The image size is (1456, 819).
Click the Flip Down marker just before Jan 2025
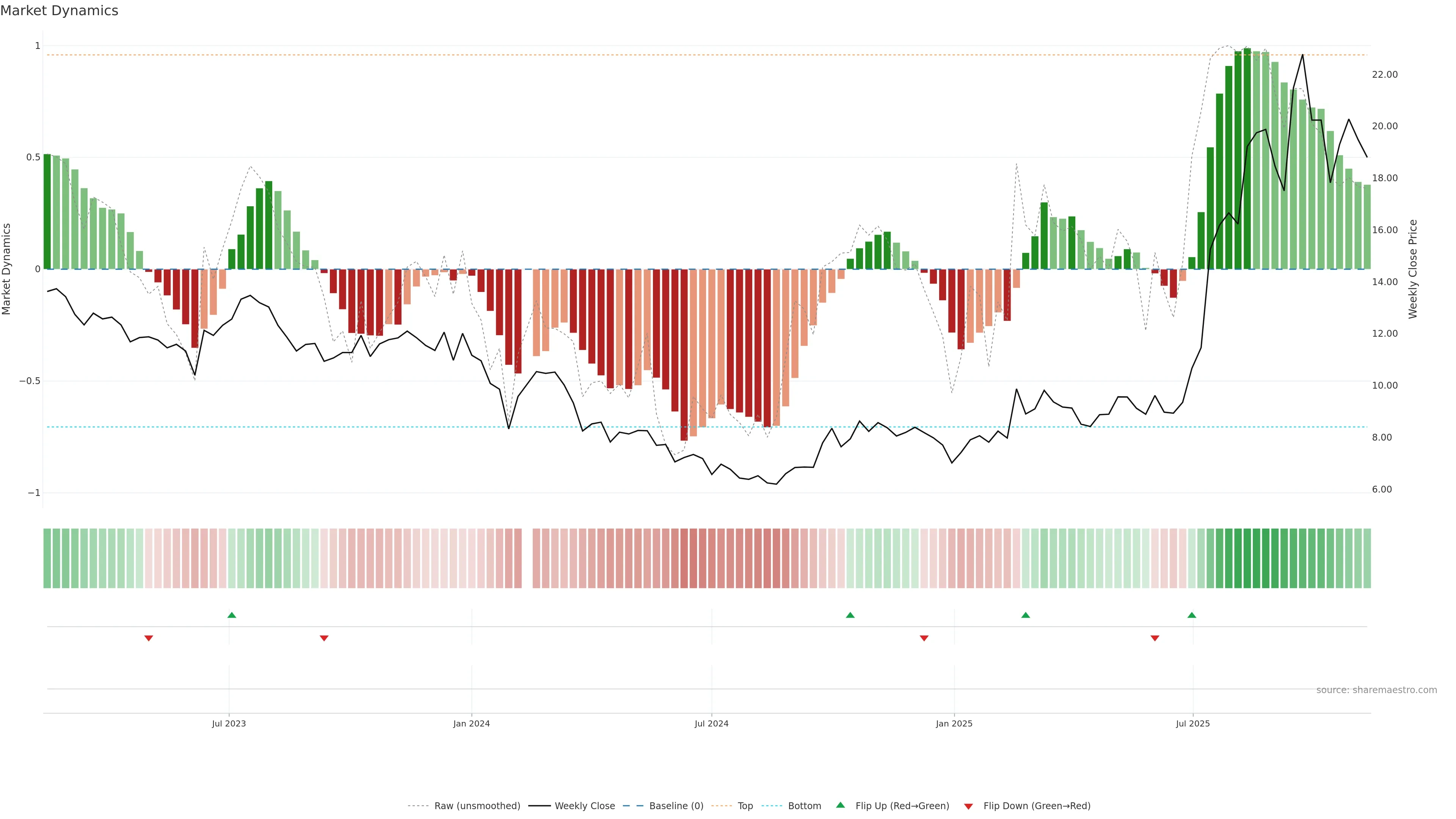click(x=924, y=638)
